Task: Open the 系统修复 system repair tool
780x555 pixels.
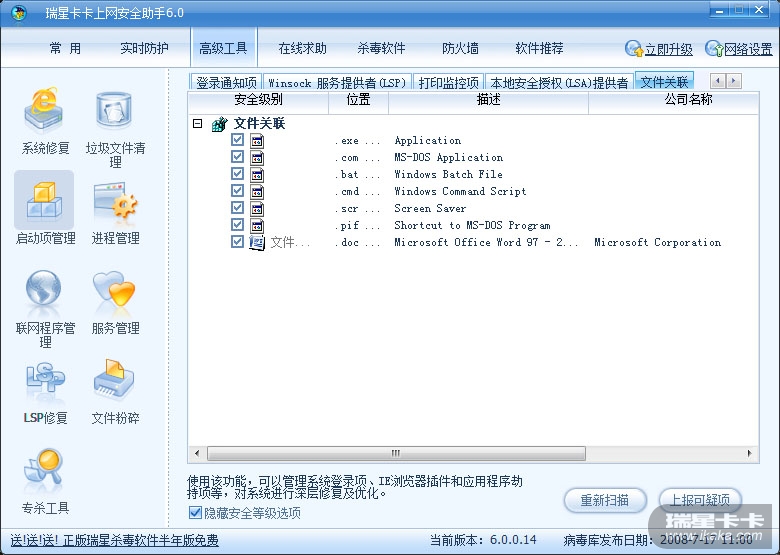Action: point(45,121)
